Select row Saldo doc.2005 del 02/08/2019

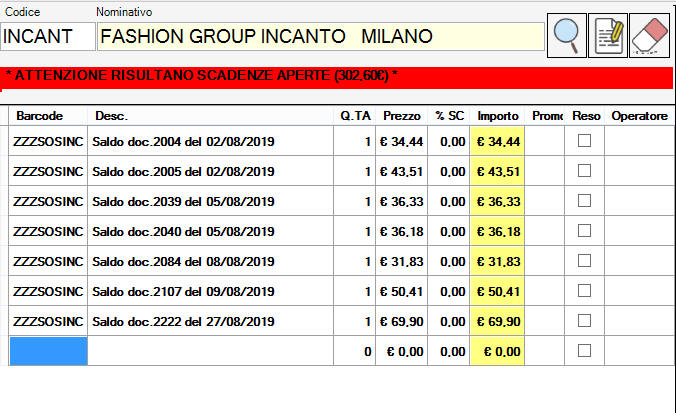tap(182, 171)
